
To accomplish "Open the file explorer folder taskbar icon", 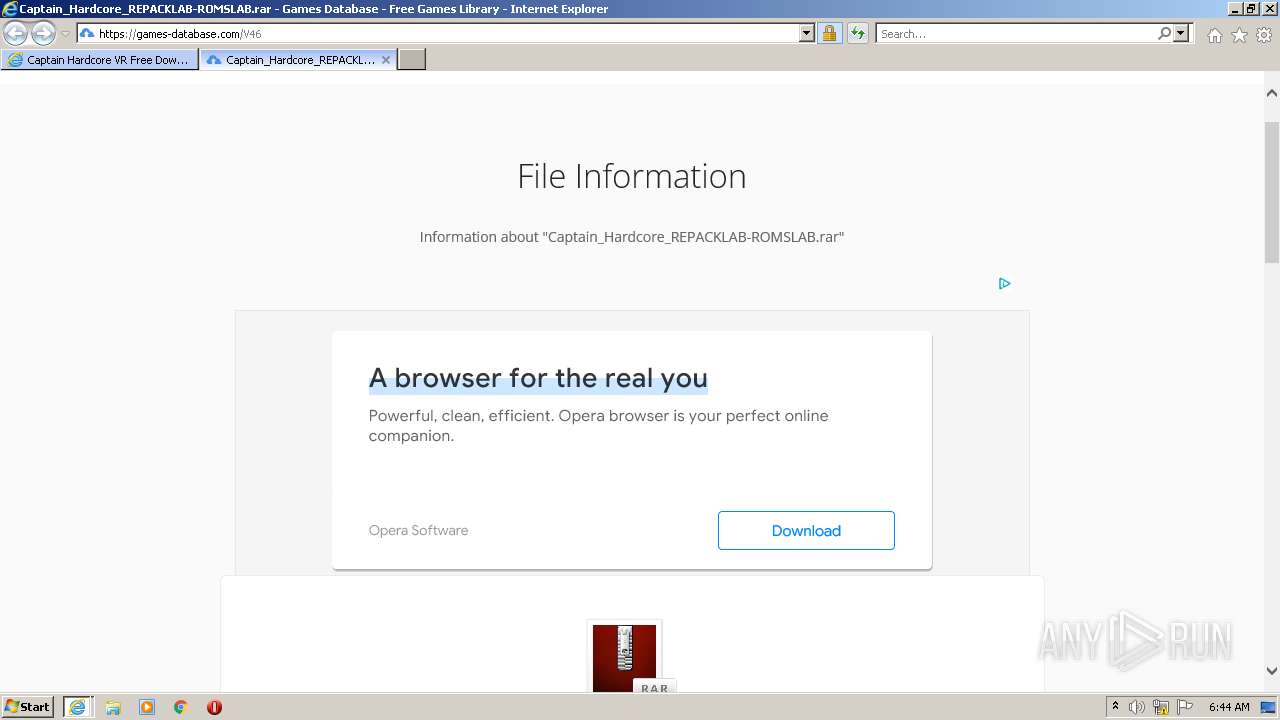I will click(113, 707).
